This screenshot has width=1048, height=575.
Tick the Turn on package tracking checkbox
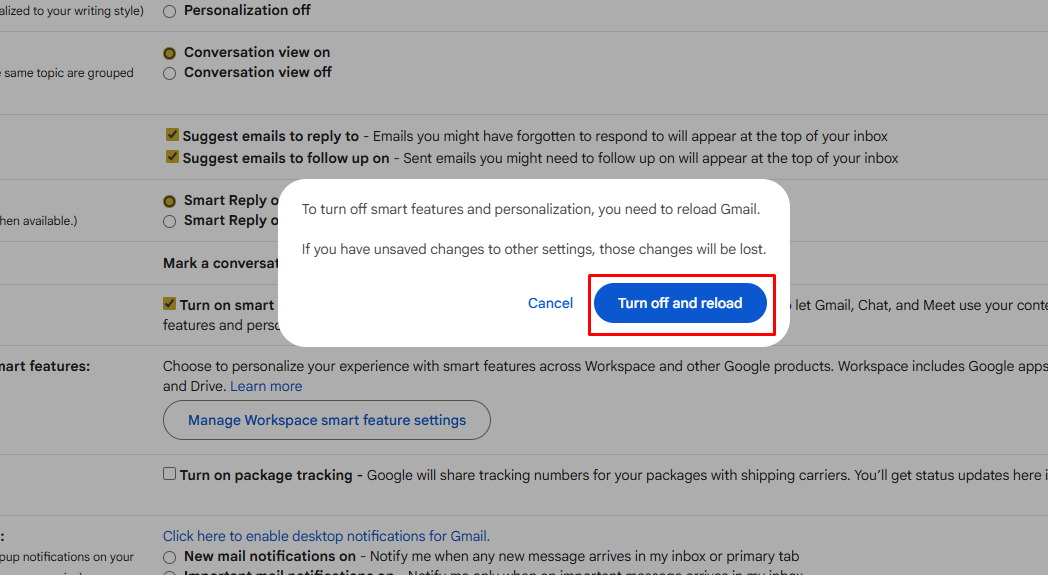pyautogui.click(x=170, y=474)
